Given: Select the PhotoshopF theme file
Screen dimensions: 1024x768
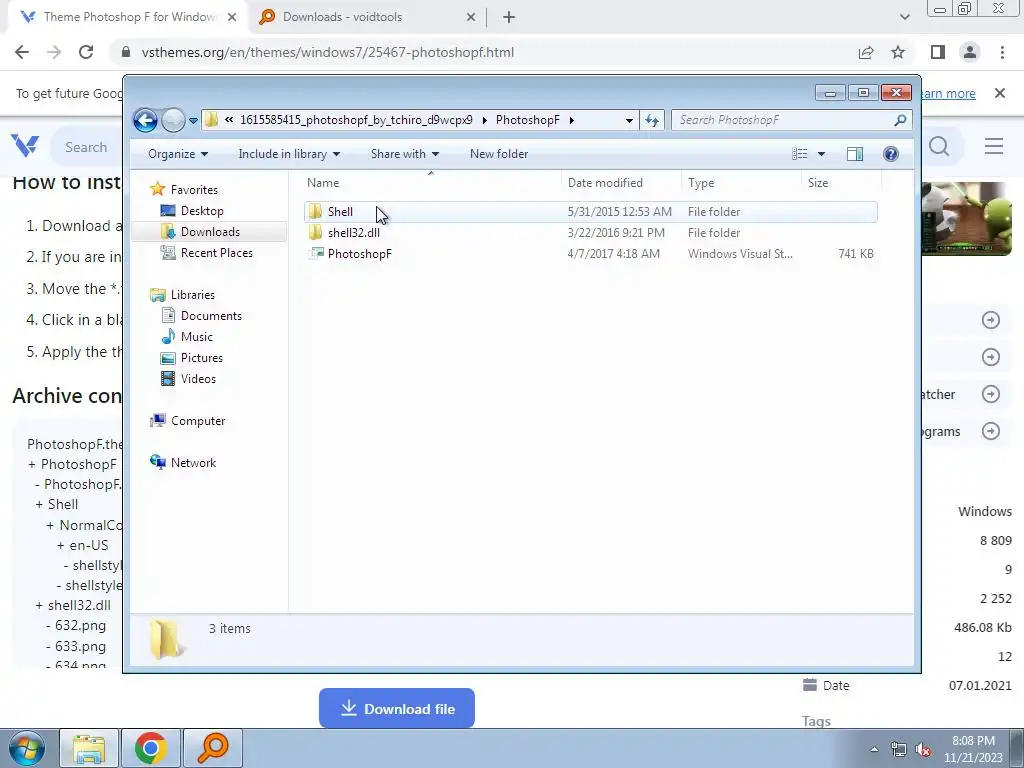Looking at the screenshot, I should coord(590,253).
